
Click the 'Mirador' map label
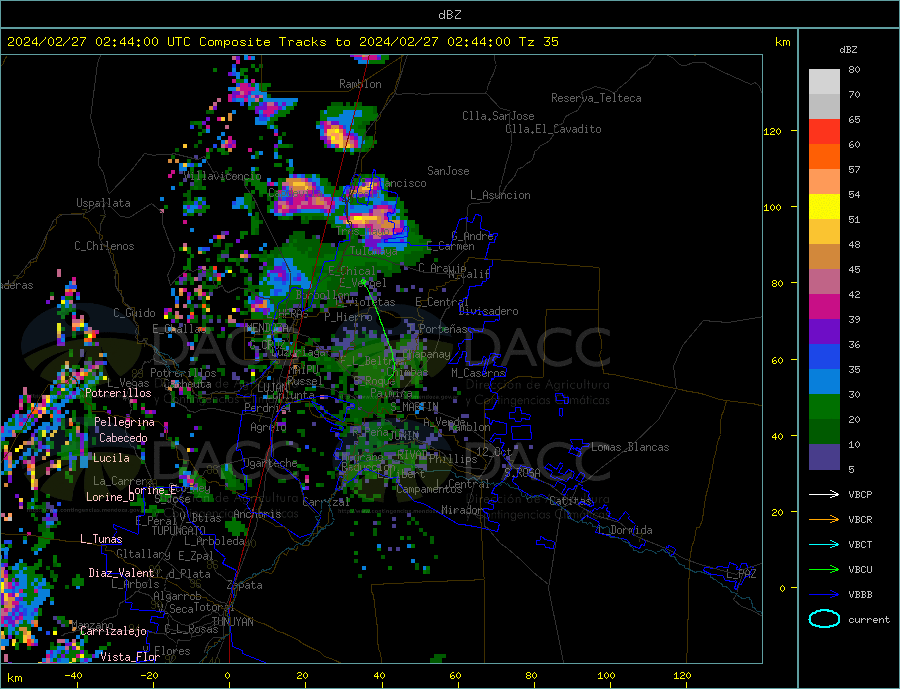point(463,510)
